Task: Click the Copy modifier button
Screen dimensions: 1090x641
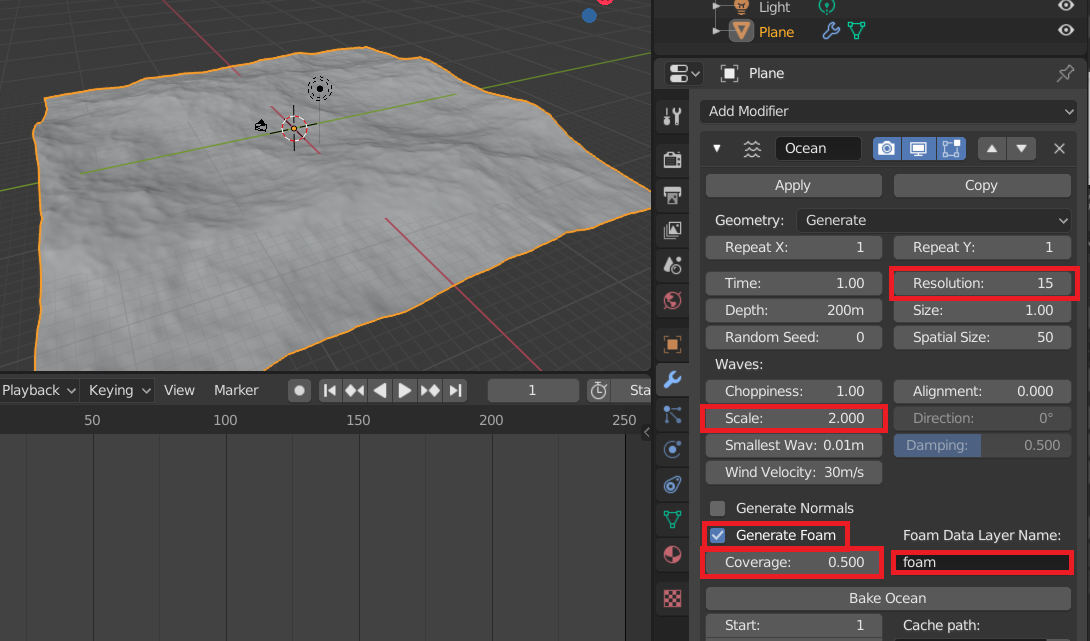Action: coord(982,186)
